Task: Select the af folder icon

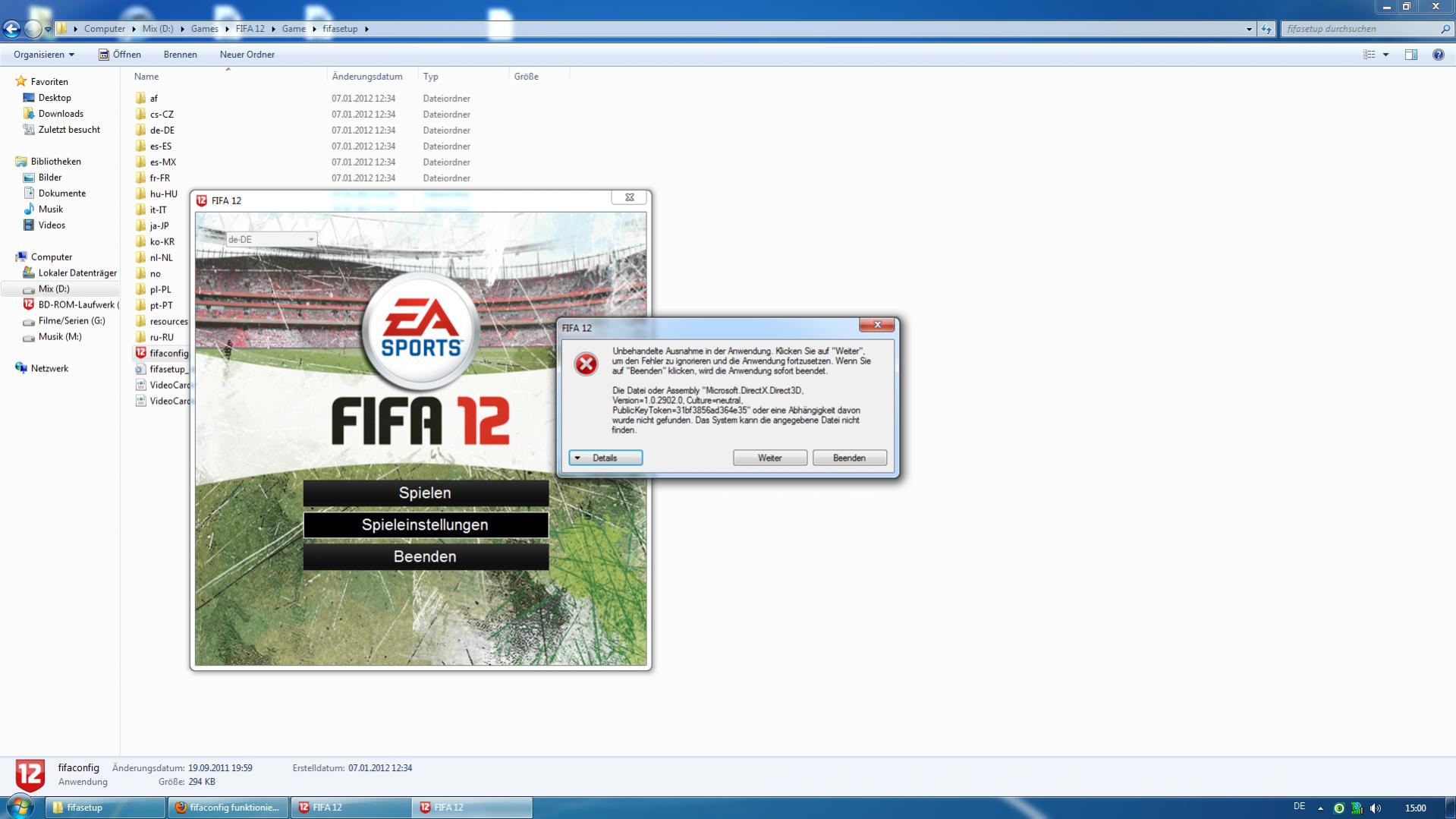Action: point(140,98)
